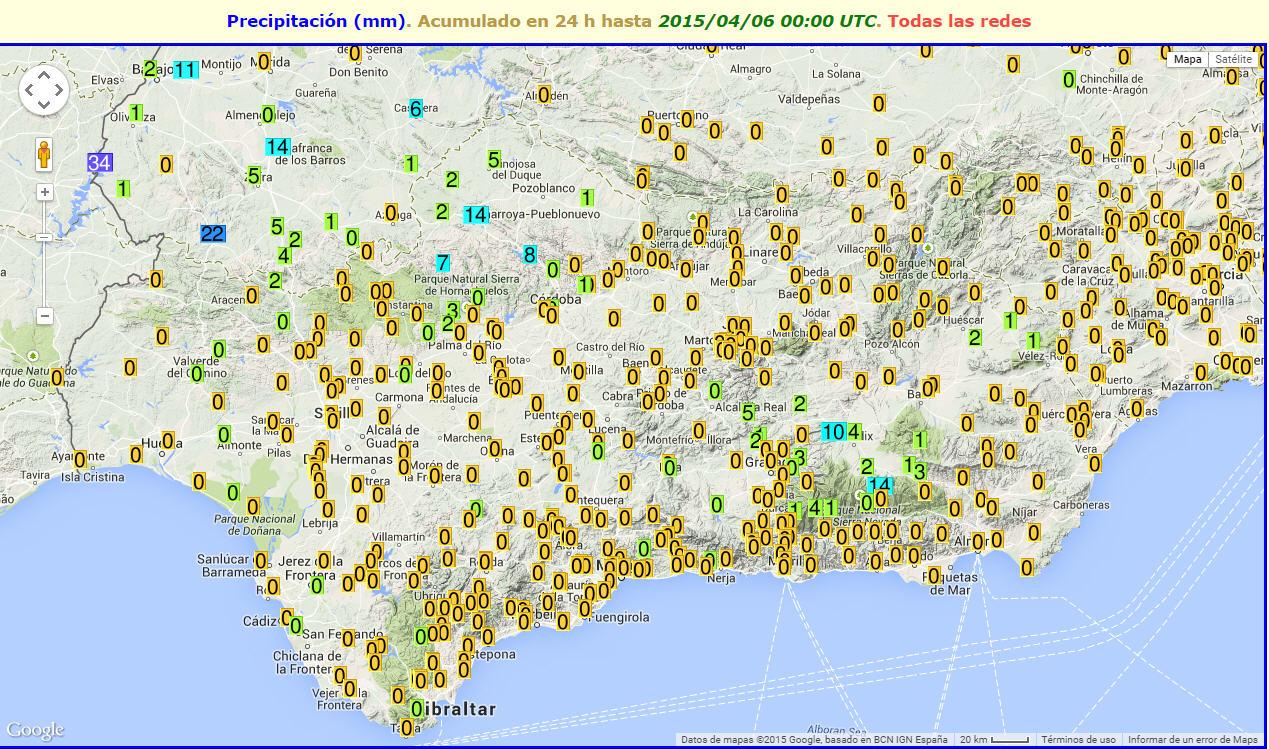
Task: Click the Todas las redes header text
Action: pos(959,21)
